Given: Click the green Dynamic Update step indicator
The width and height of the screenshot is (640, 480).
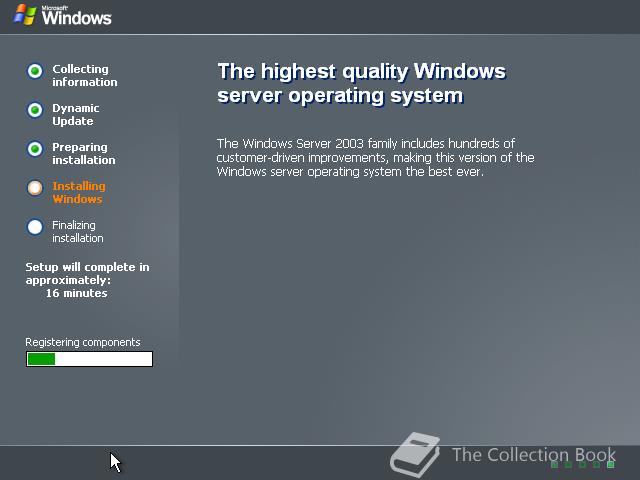Looking at the screenshot, I should 35,110.
